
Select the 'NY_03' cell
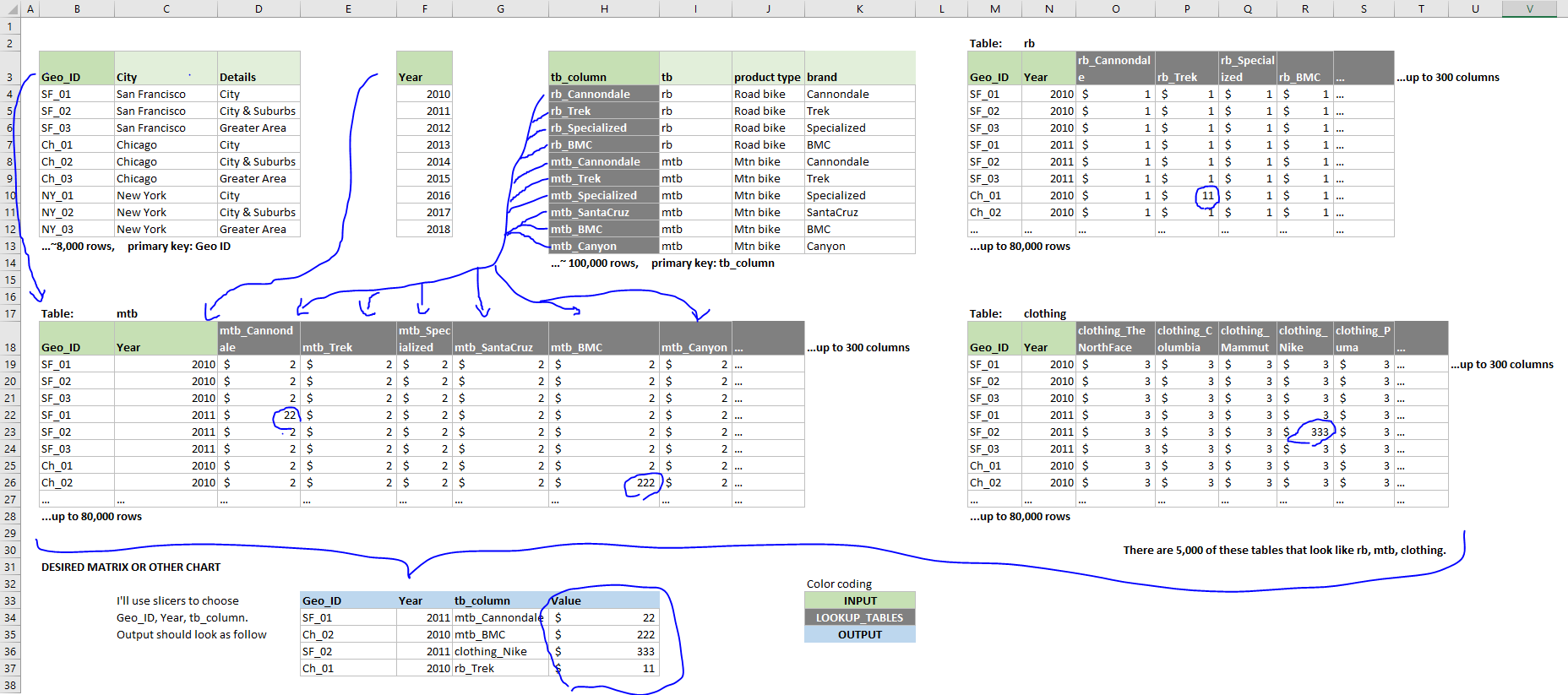pyautogui.click(x=77, y=229)
